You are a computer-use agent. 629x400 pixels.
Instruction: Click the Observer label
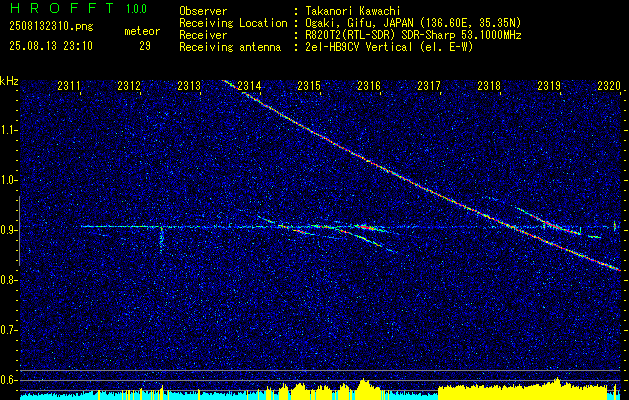[x=203, y=11]
